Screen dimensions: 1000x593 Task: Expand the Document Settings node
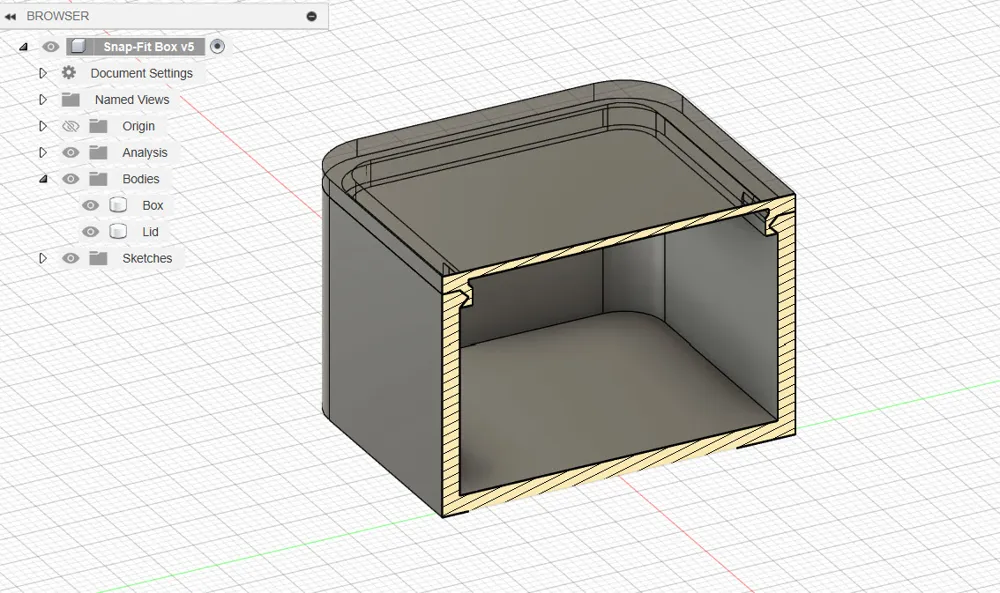(43, 72)
